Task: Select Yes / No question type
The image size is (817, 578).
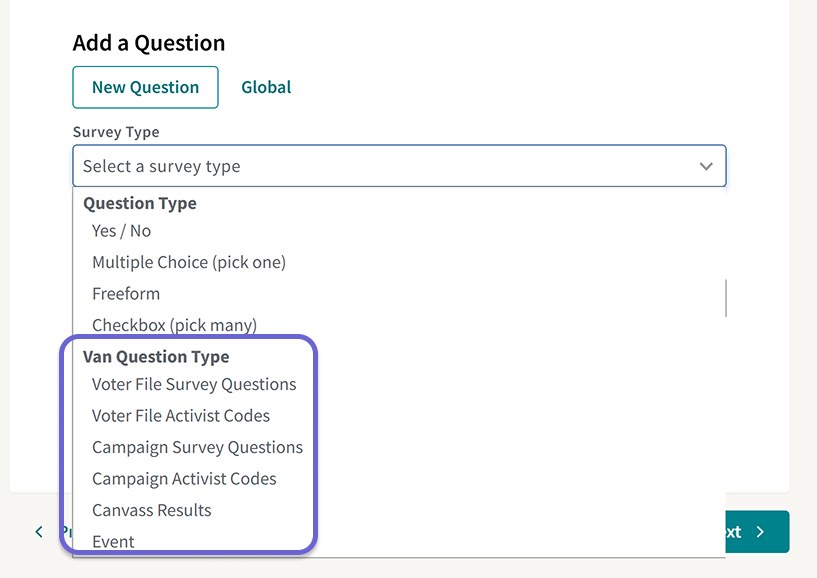Action: [121, 230]
